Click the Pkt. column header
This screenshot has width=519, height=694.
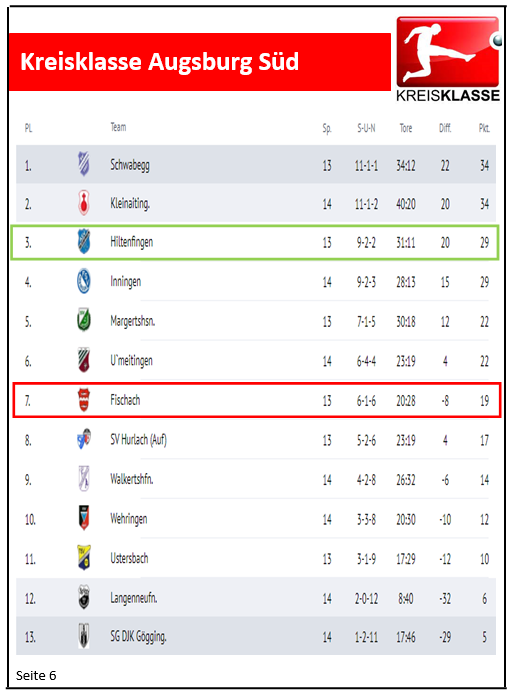(484, 128)
